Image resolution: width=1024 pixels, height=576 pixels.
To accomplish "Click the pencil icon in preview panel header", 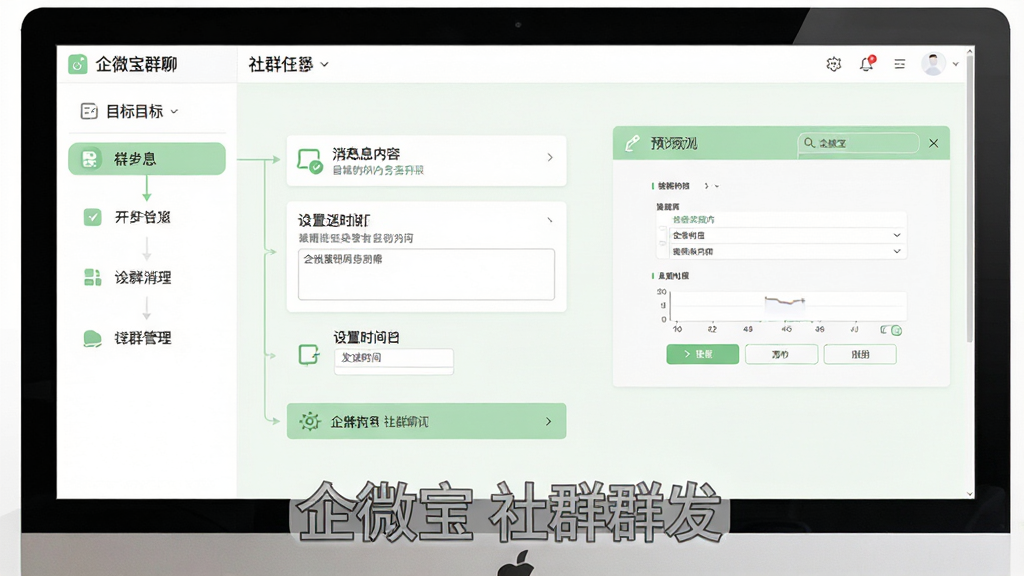I will click(632, 143).
